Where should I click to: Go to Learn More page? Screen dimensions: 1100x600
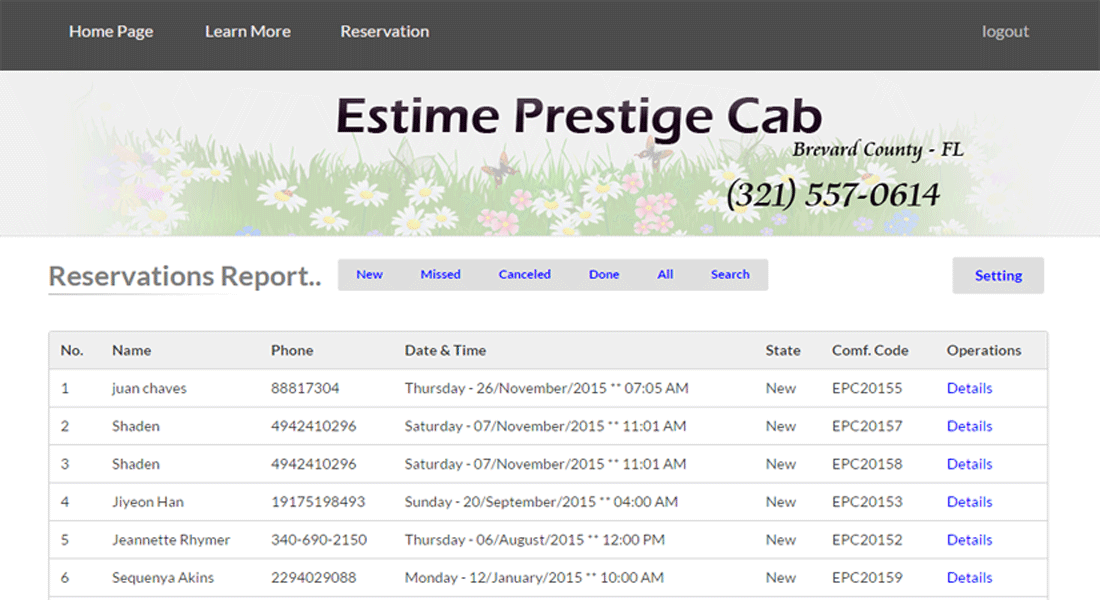(x=247, y=31)
